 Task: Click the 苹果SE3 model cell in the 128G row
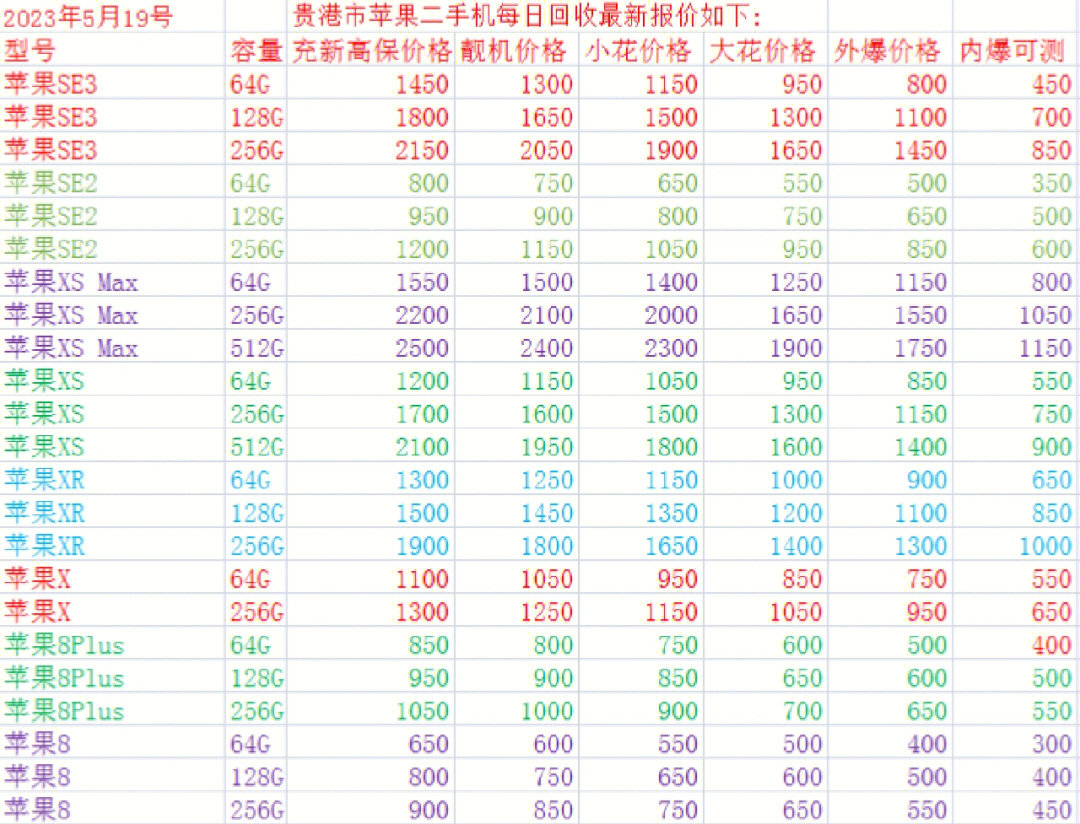pyautogui.click(x=50, y=117)
